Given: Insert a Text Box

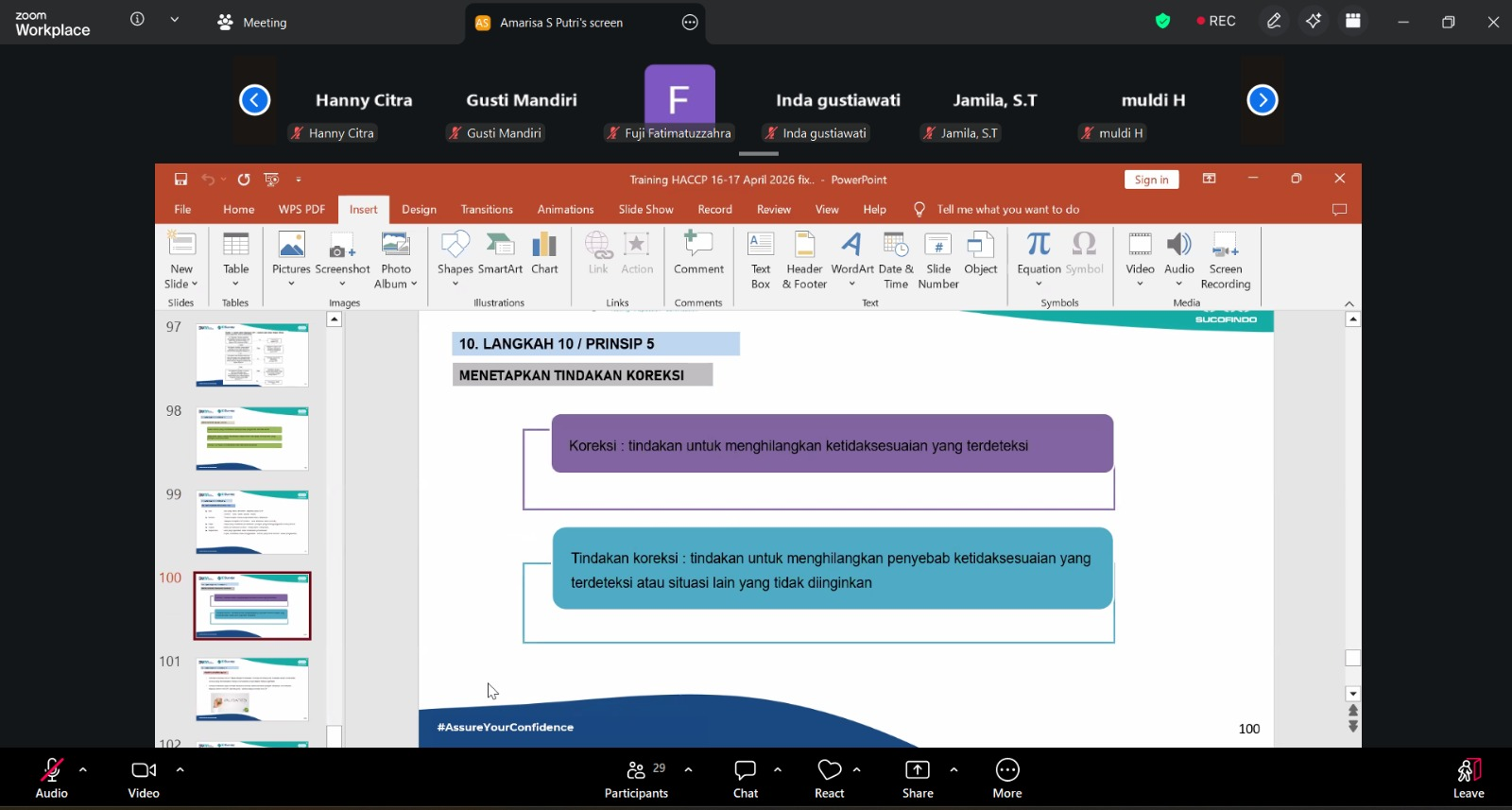Looking at the screenshot, I should (761, 260).
